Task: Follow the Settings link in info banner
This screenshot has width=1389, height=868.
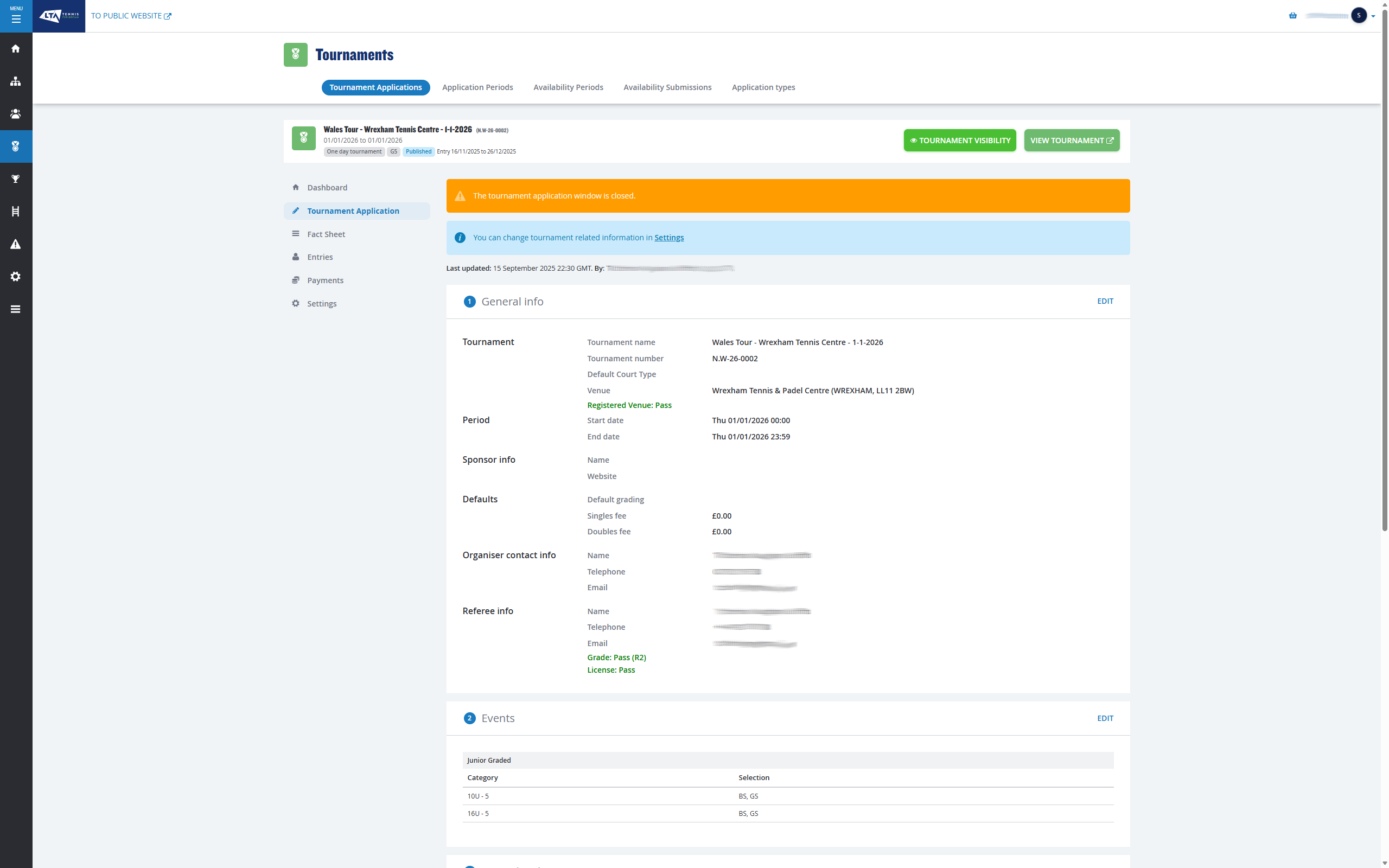Action: pyautogui.click(x=668, y=238)
